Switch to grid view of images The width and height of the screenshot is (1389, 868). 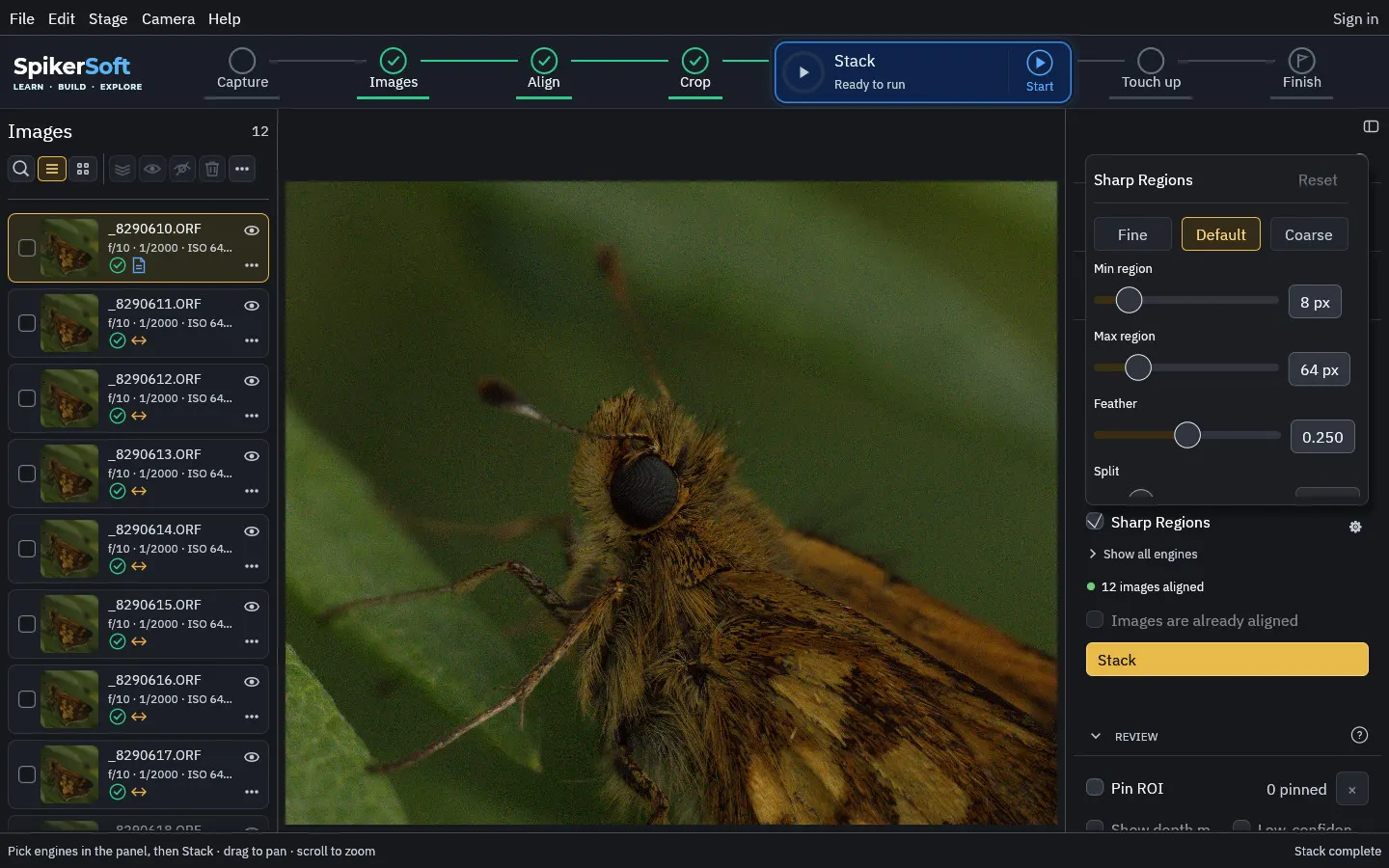83,169
